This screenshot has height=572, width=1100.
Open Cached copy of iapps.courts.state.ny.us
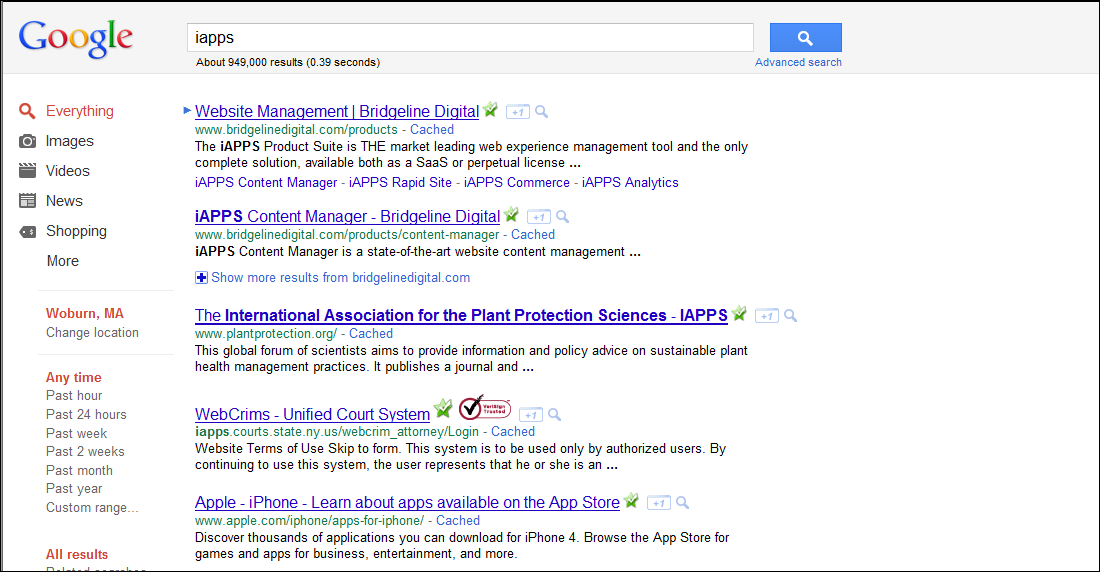(512, 432)
